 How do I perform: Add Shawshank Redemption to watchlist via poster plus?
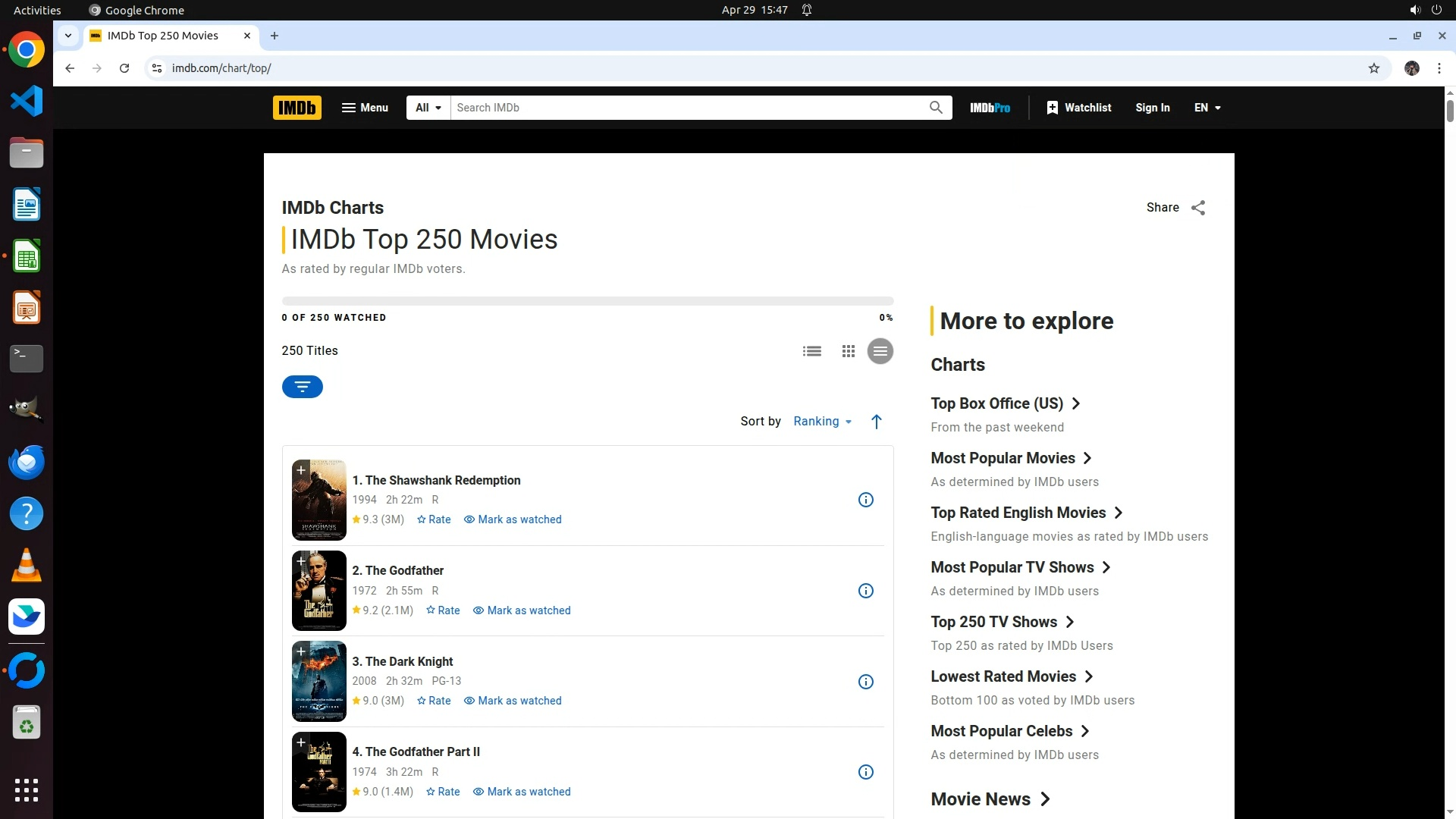point(301,470)
